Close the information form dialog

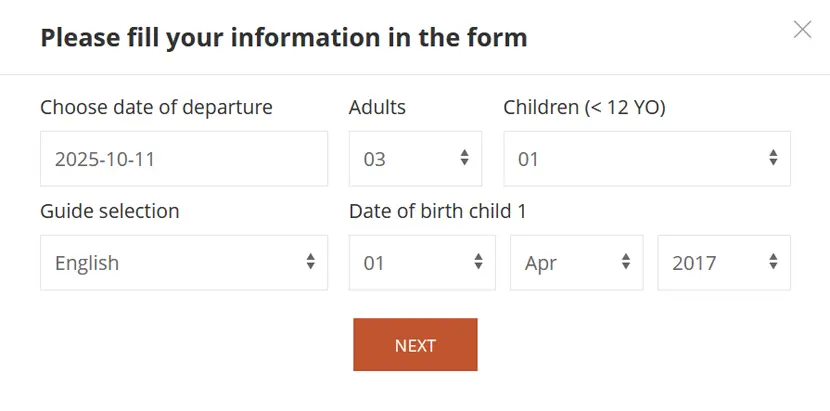coord(802,30)
